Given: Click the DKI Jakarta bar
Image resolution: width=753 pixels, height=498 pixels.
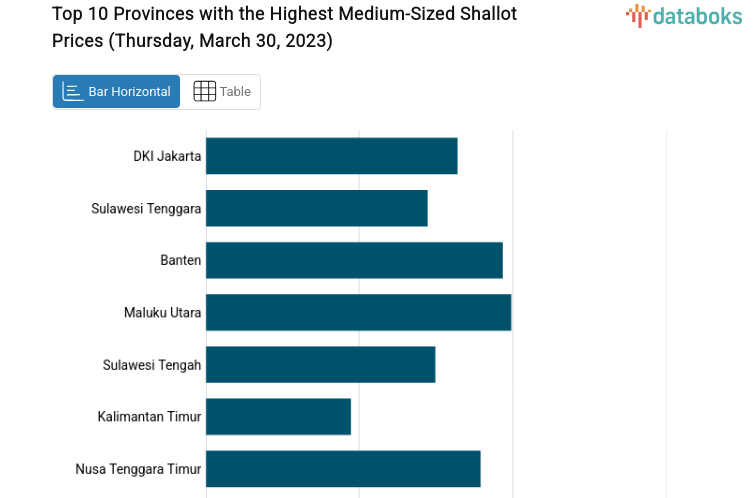Looking at the screenshot, I should pos(331,156).
